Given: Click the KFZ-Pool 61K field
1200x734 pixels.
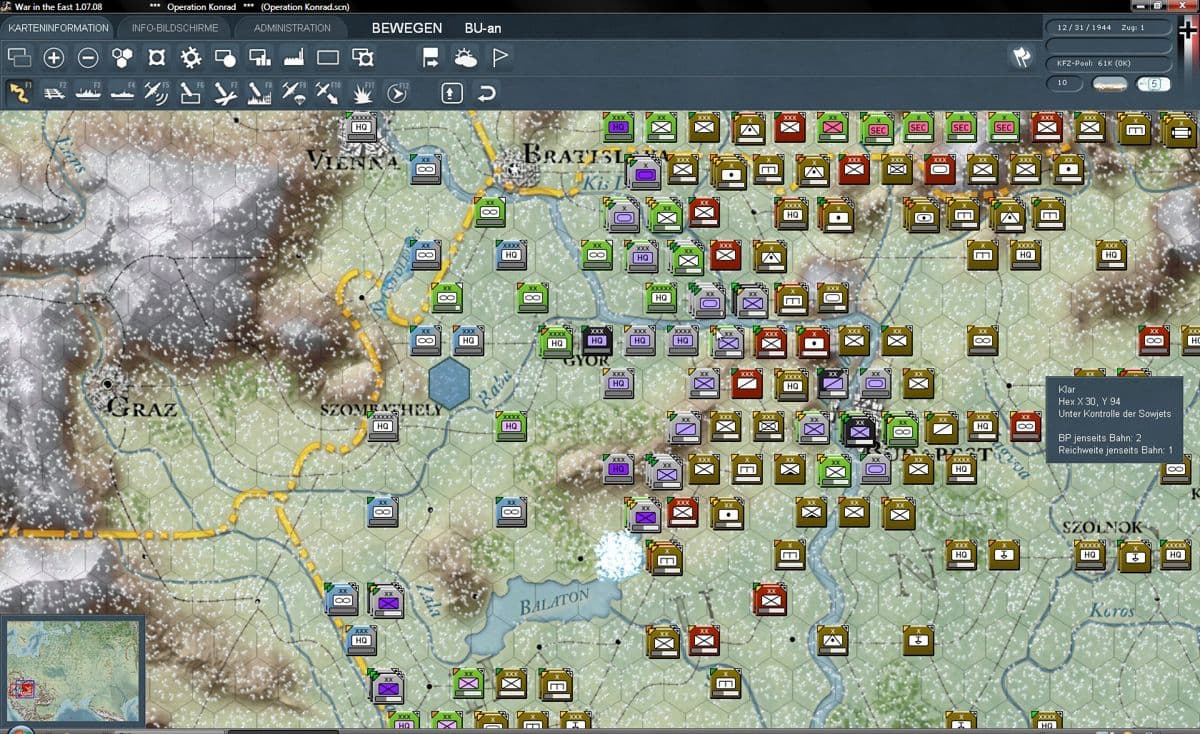Looking at the screenshot, I should [x=1109, y=63].
